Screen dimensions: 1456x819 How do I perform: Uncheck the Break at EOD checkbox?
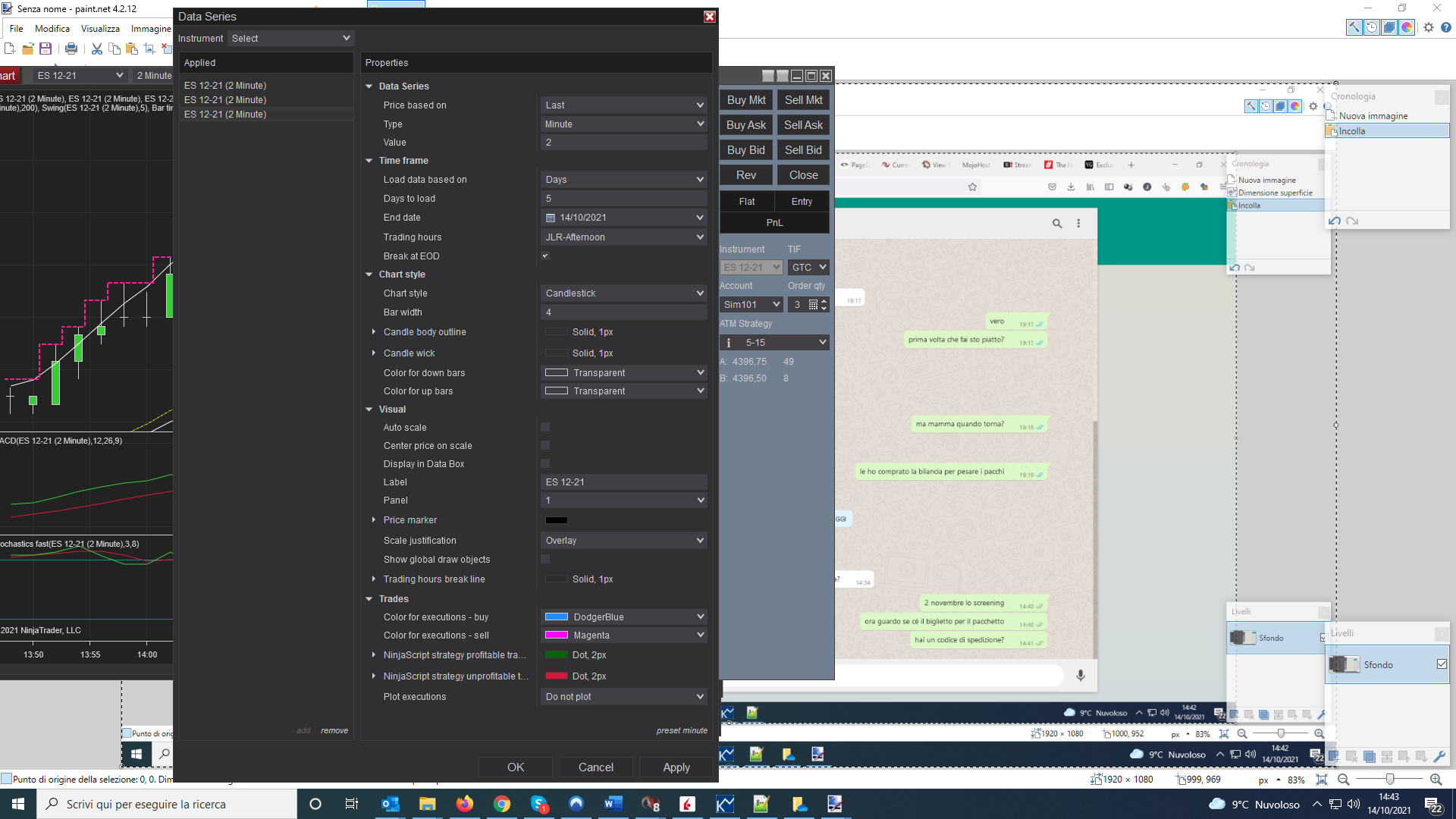point(545,256)
